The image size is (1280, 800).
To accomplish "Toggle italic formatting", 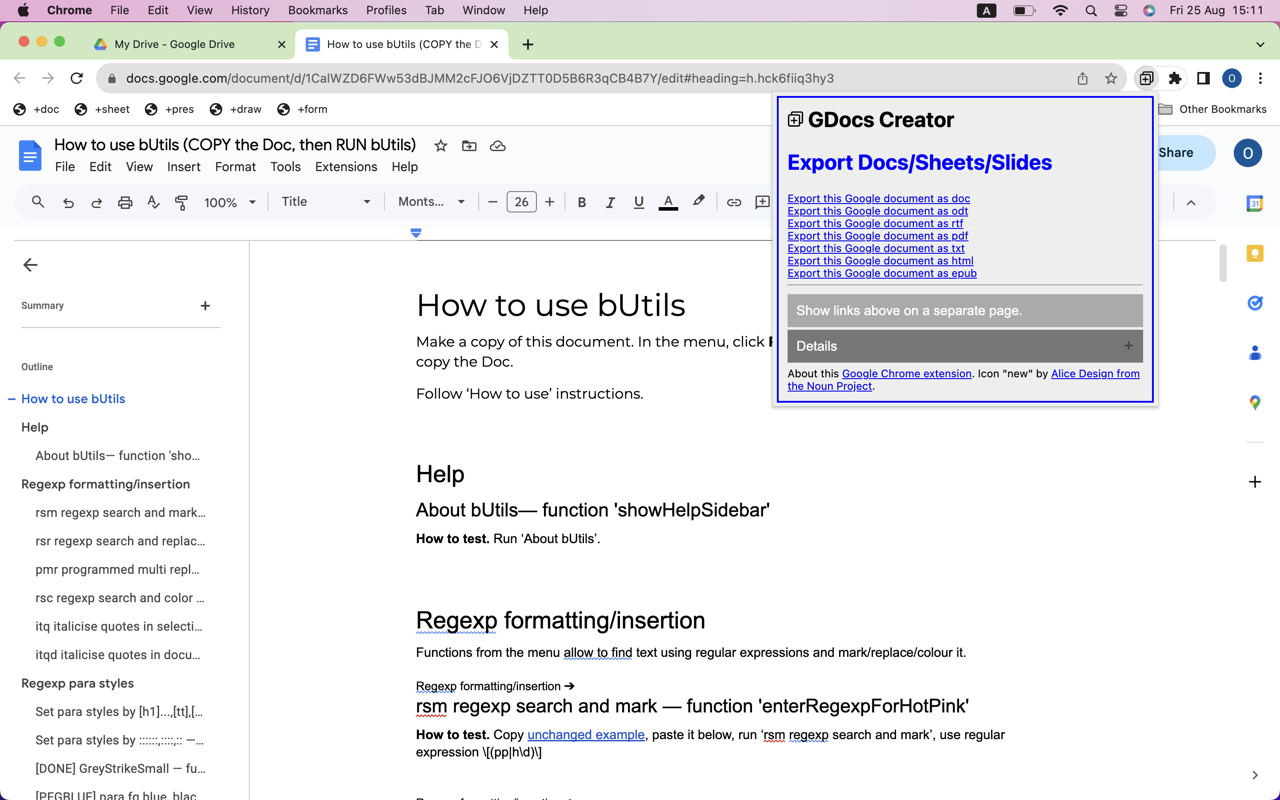I will coord(610,202).
